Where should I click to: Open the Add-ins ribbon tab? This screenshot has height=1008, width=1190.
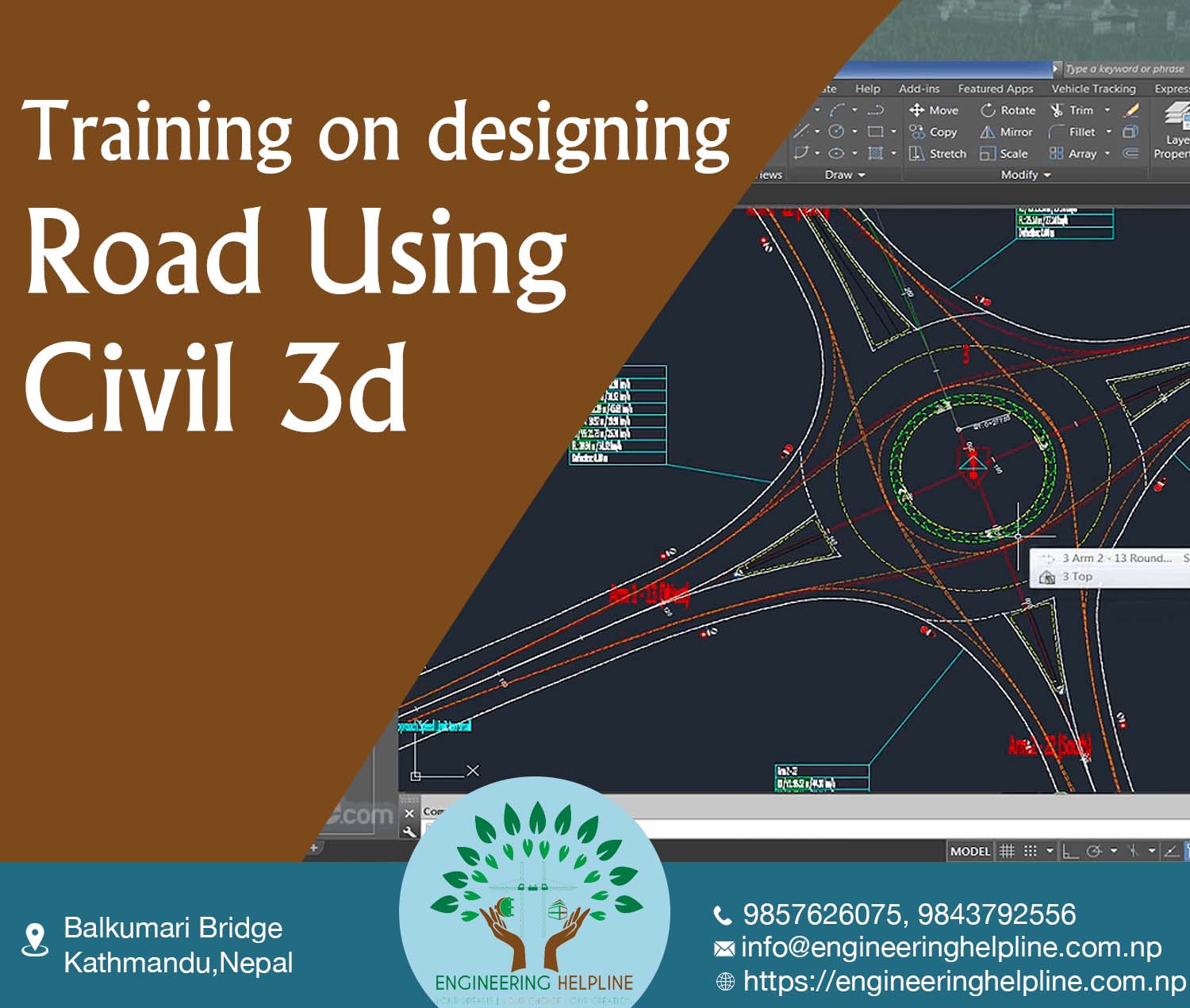[919, 89]
